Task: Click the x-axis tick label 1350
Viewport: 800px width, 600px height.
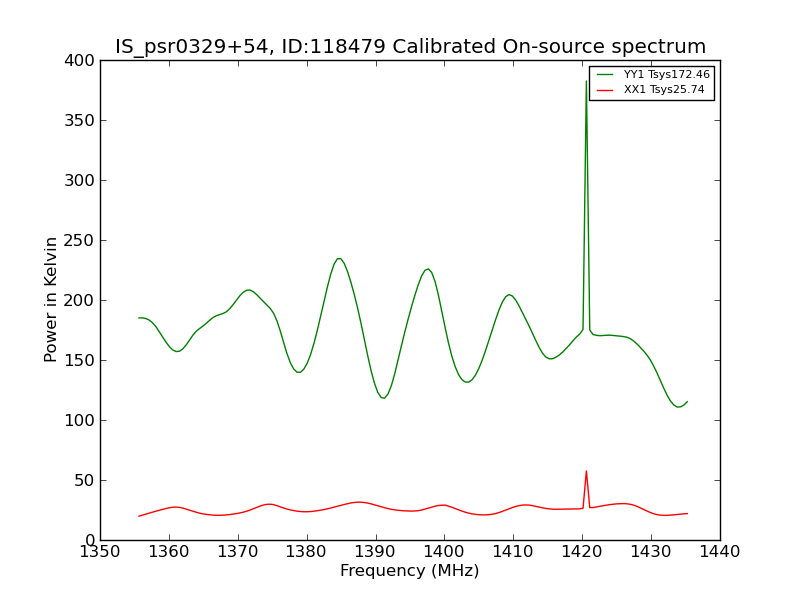Action: tap(100, 552)
